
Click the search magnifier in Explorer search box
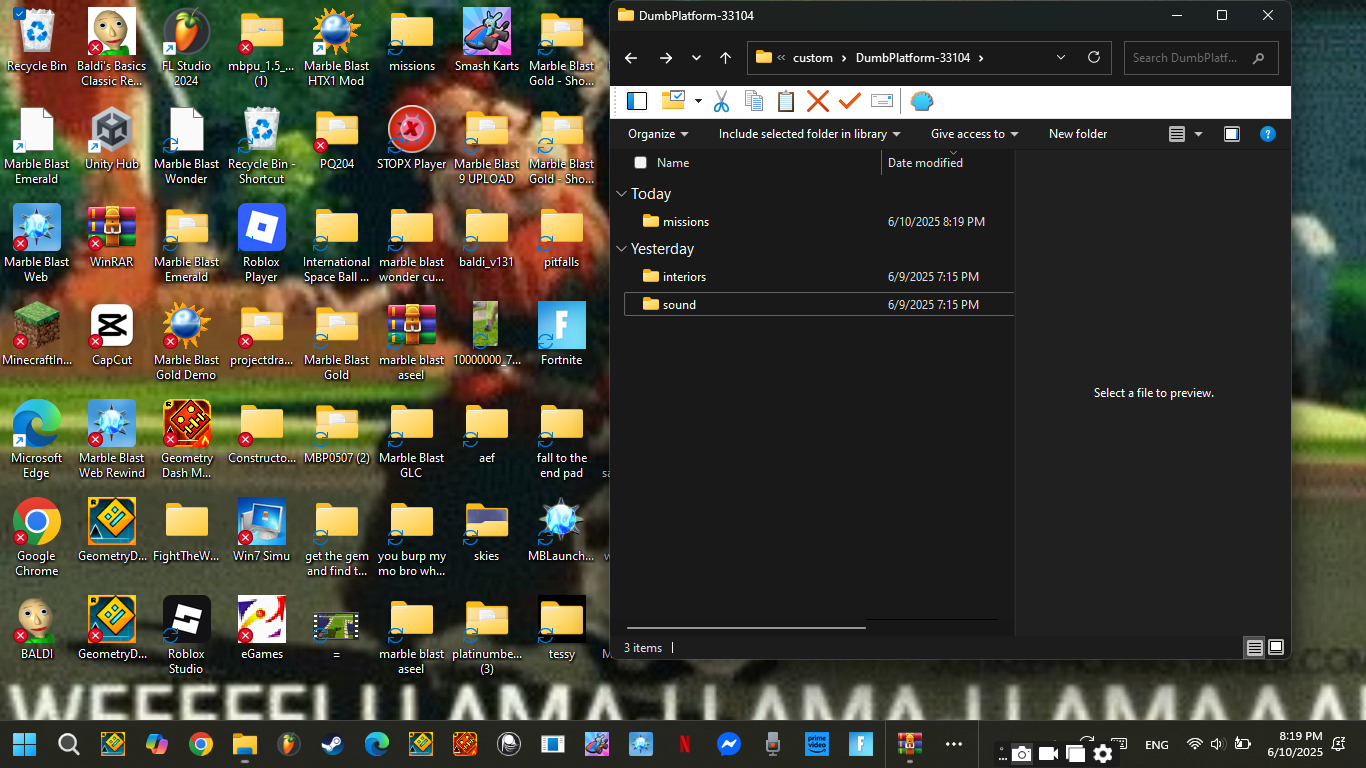[x=1258, y=58]
